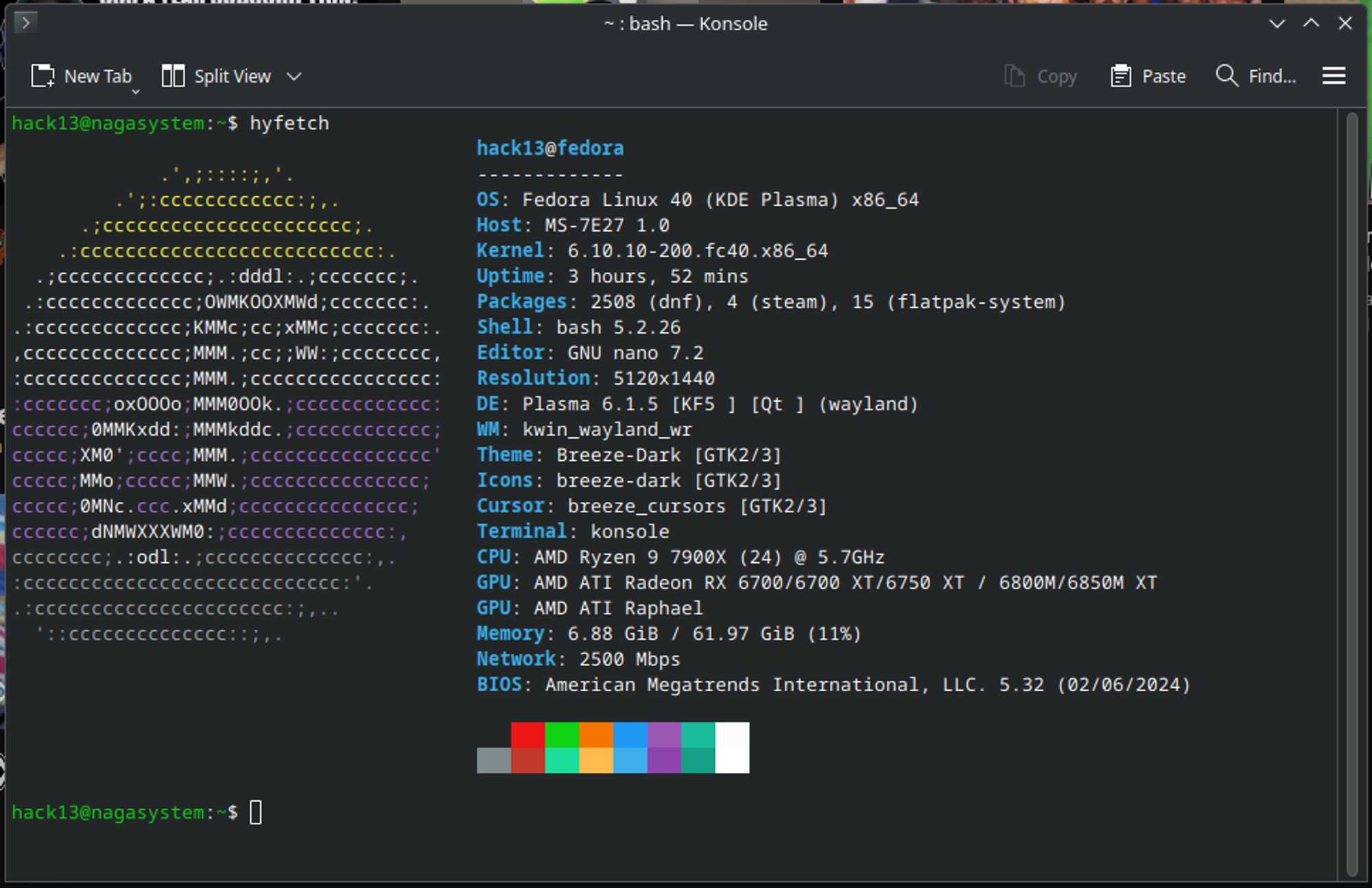Viewport: 1372px width, 888px height.
Task: Click the WM value 'kwin_wayland_wr'
Action: (x=607, y=429)
